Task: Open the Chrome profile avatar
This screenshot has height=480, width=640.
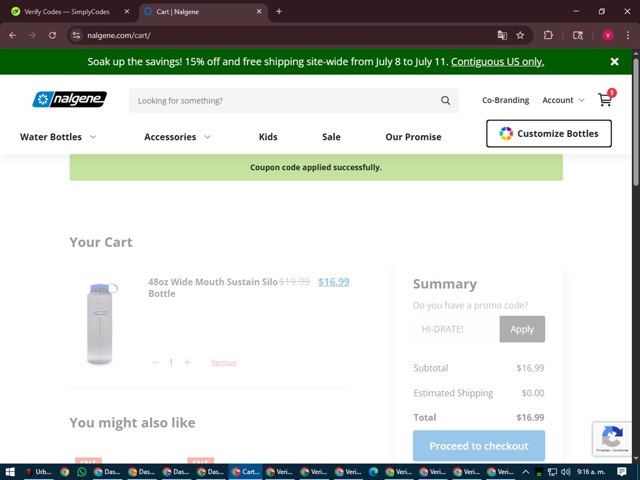Action: point(608,36)
